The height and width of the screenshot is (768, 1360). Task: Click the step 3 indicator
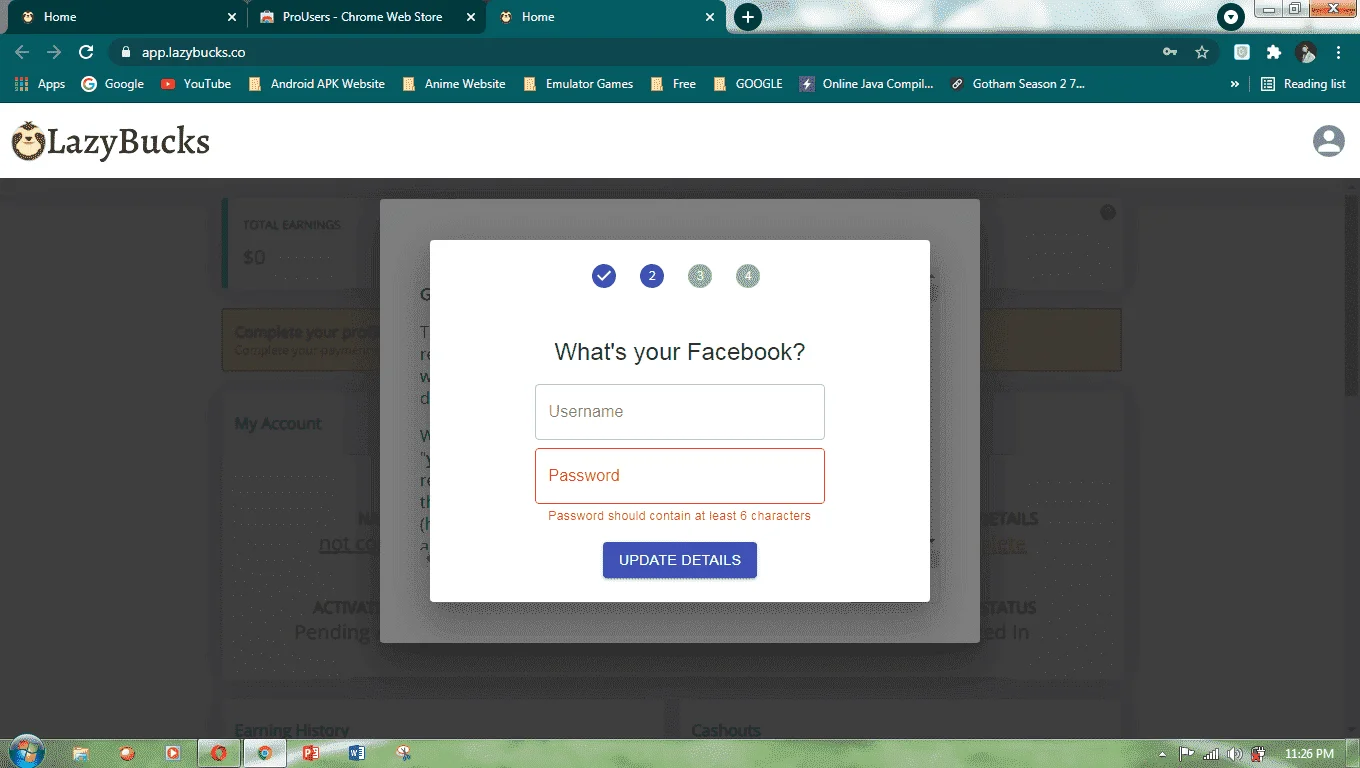coord(700,276)
